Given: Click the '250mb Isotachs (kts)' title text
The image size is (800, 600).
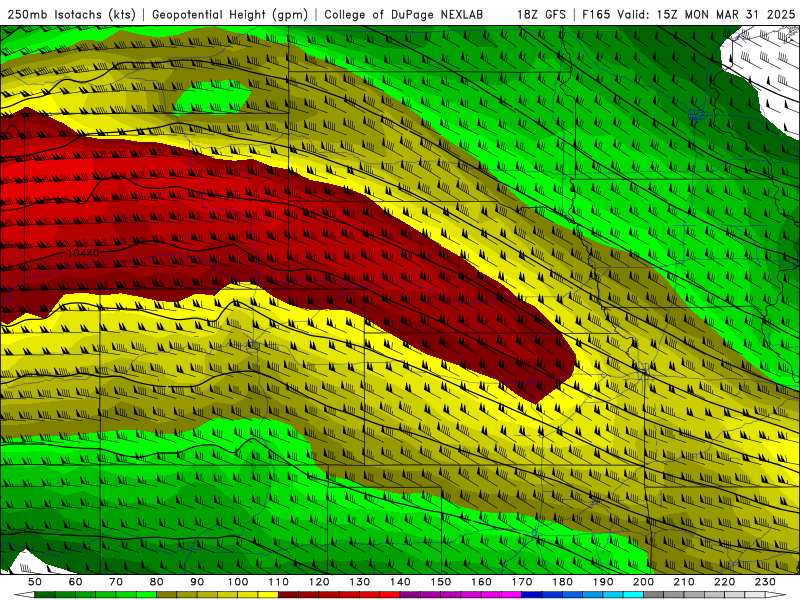Looking at the screenshot, I should (x=72, y=14).
